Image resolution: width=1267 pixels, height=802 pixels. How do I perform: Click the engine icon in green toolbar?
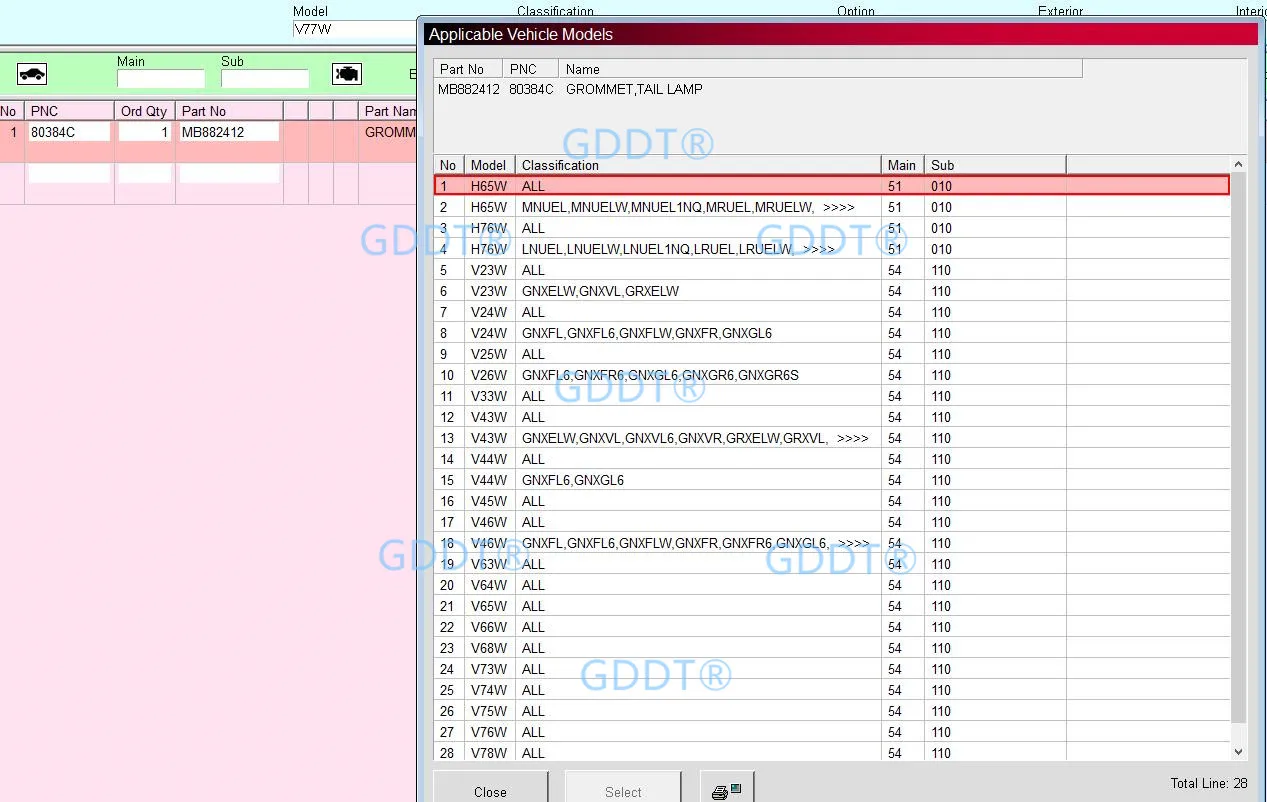(x=347, y=74)
